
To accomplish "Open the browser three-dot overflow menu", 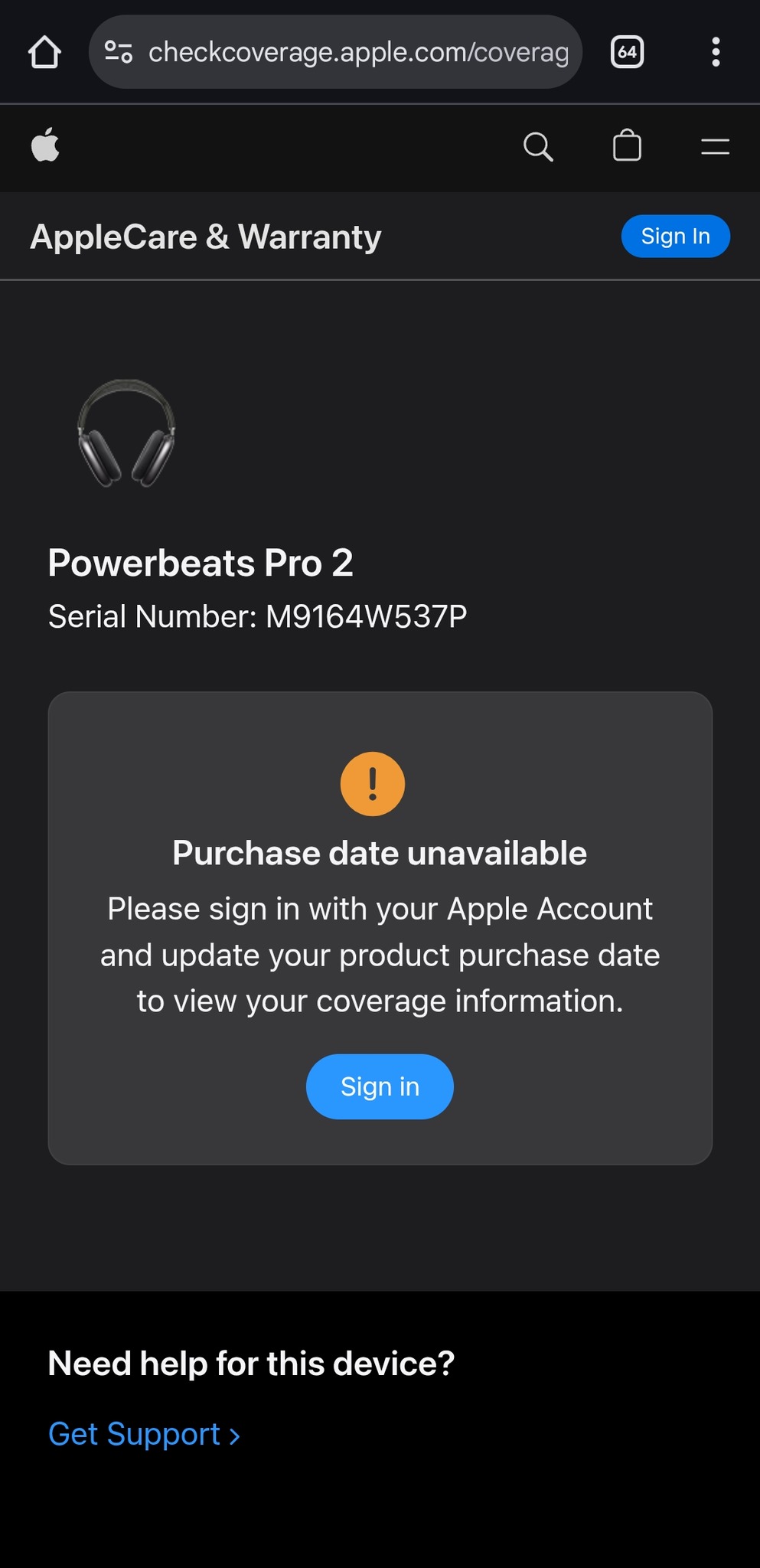I will coord(716,52).
